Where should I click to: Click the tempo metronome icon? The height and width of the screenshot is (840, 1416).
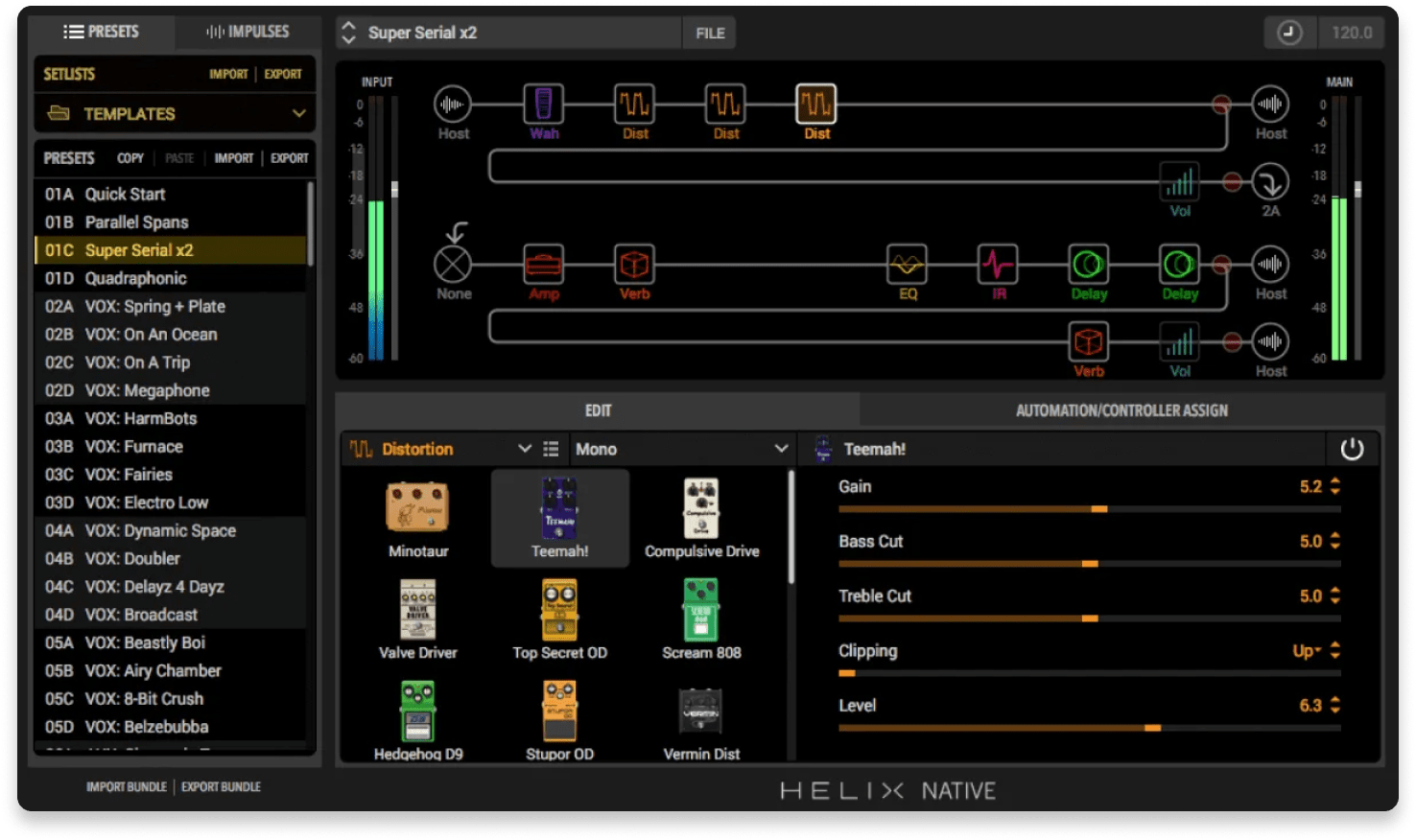pyautogui.click(x=1289, y=33)
